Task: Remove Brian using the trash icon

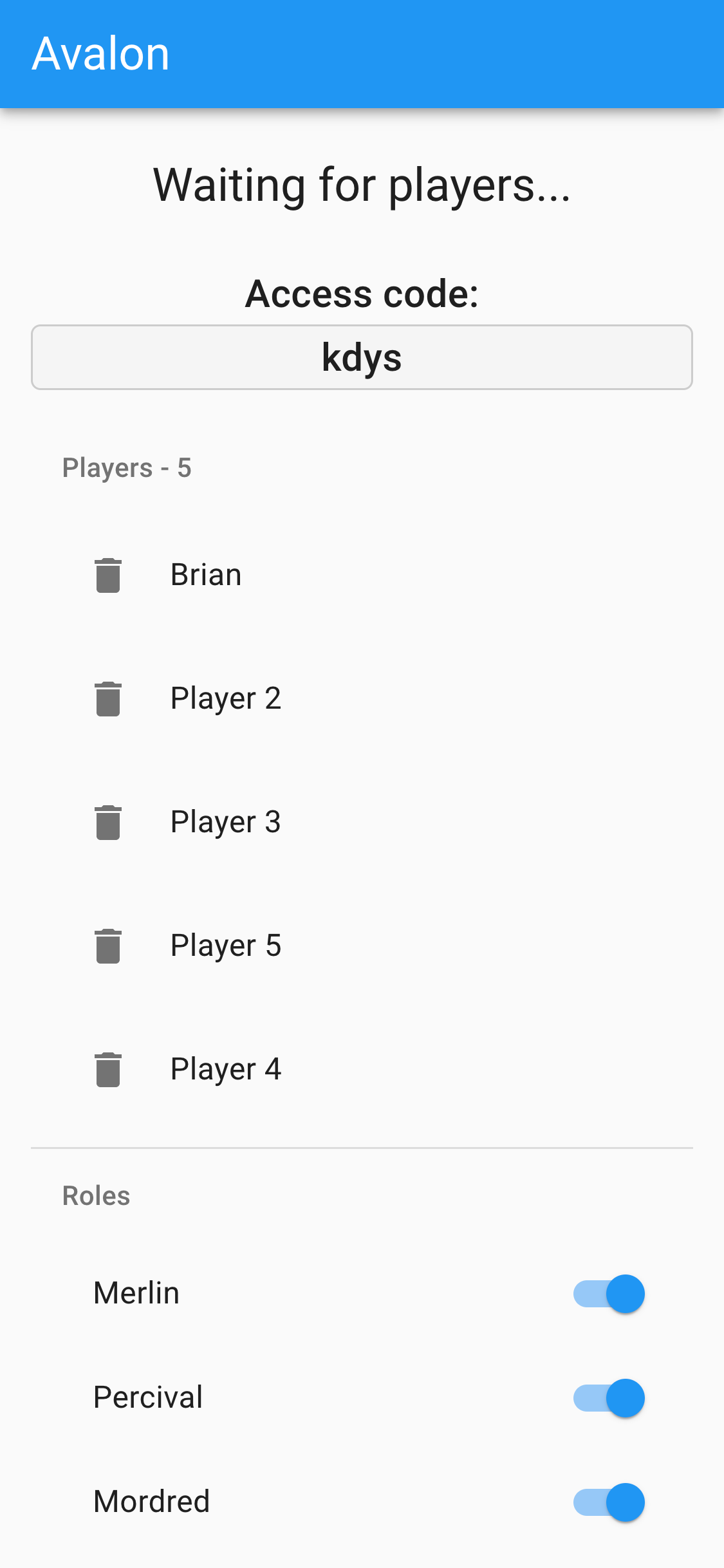Action: pyautogui.click(x=108, y=575)
